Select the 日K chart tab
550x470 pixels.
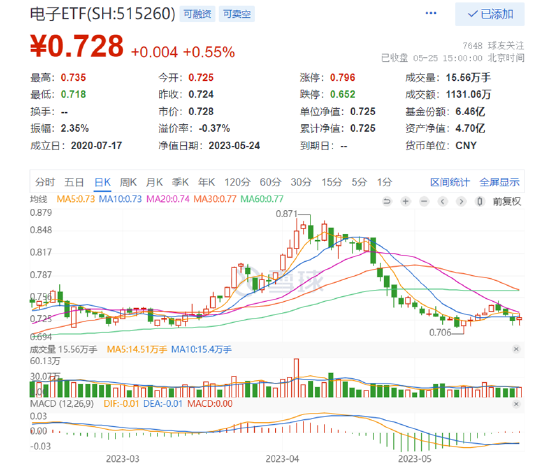coord(102,182)
